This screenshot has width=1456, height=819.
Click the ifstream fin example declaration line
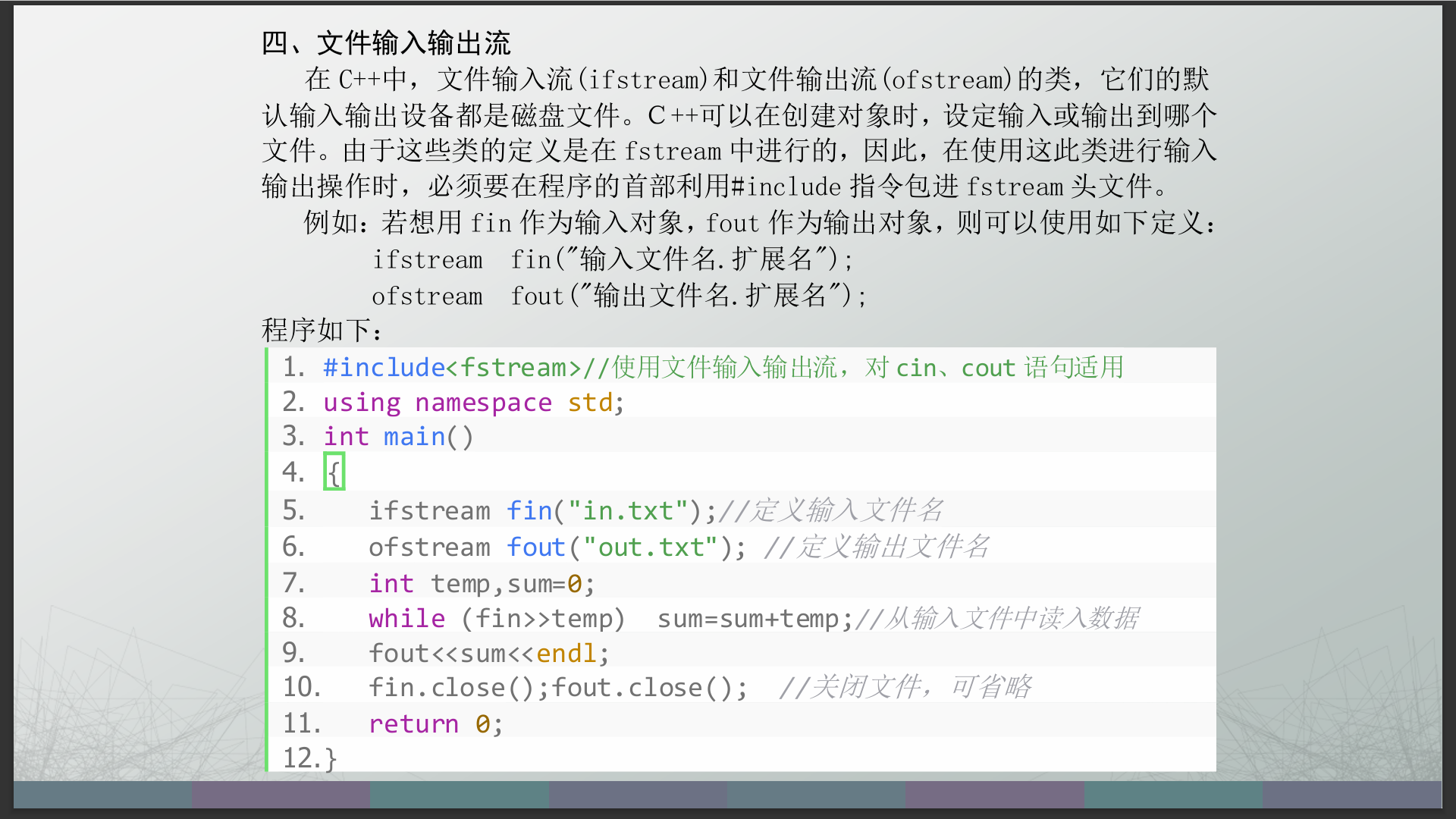[613, 260]
